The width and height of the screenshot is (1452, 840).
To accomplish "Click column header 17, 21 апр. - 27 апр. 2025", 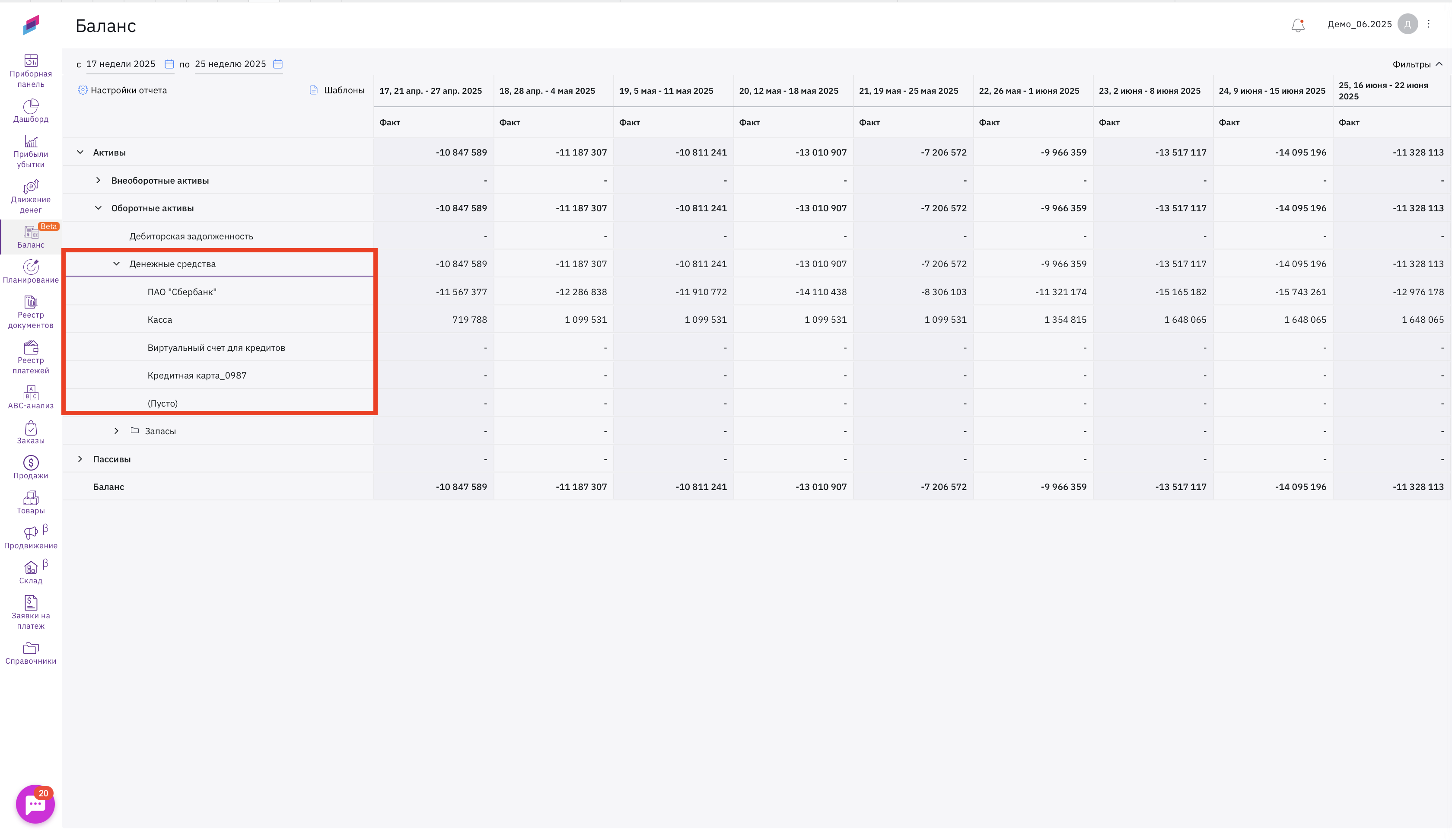I will (430, 91).
